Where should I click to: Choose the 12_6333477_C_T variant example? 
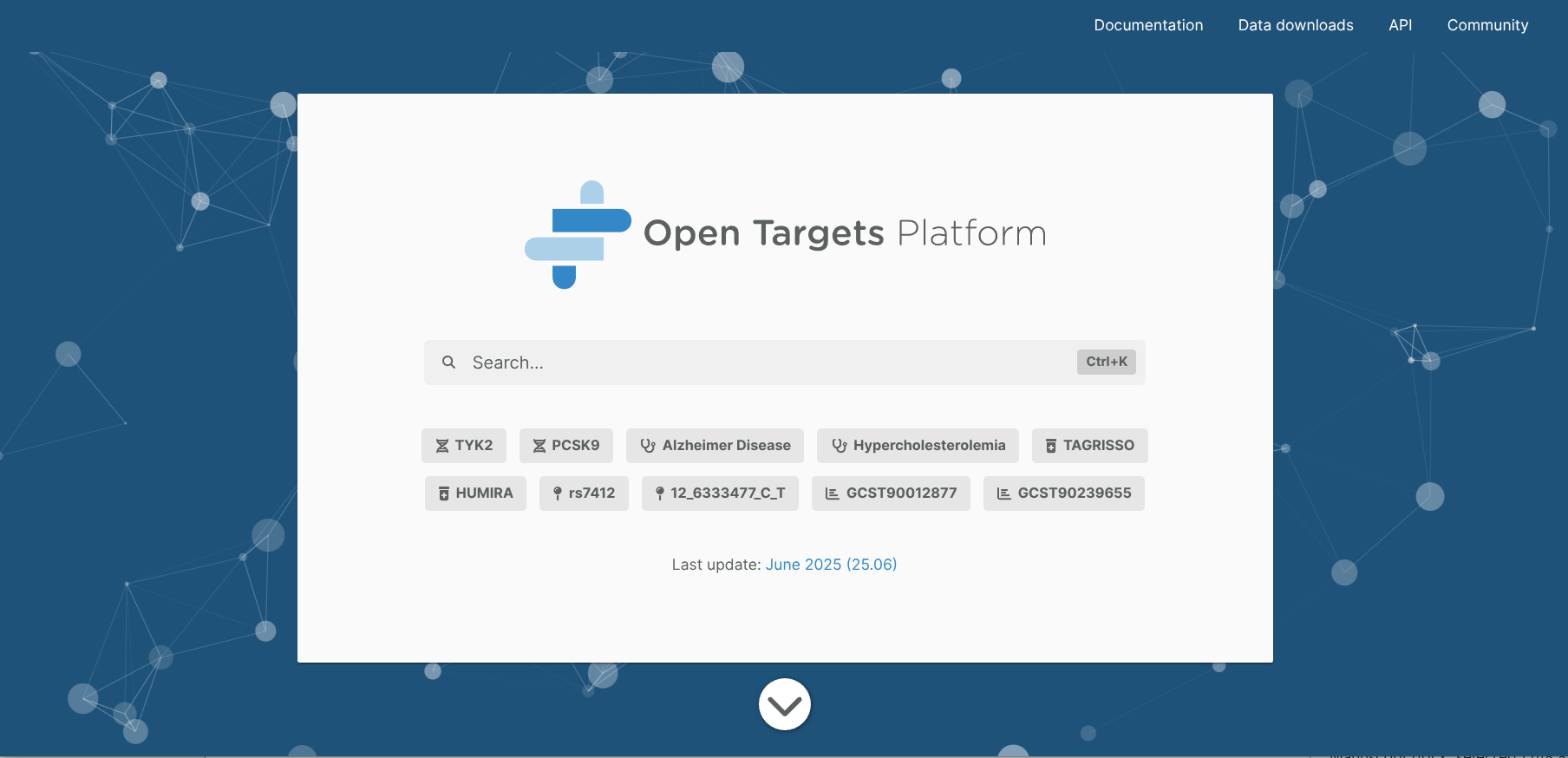point(720,493)
